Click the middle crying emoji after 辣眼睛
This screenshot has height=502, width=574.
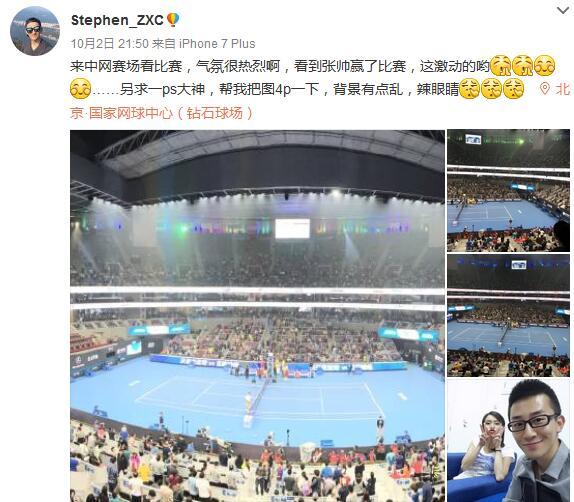491,89
